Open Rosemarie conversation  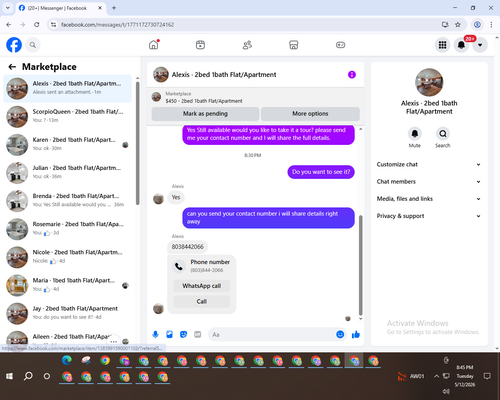(x=67, y=229)
